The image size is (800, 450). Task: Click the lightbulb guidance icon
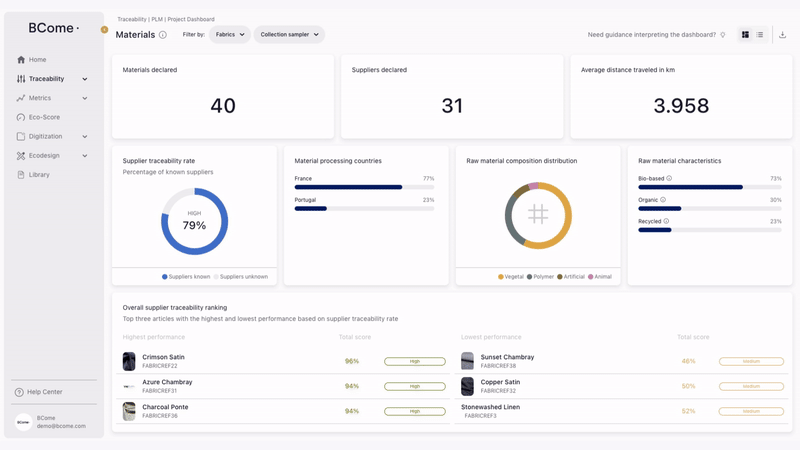pyautogui.click(x=722, y=35)
